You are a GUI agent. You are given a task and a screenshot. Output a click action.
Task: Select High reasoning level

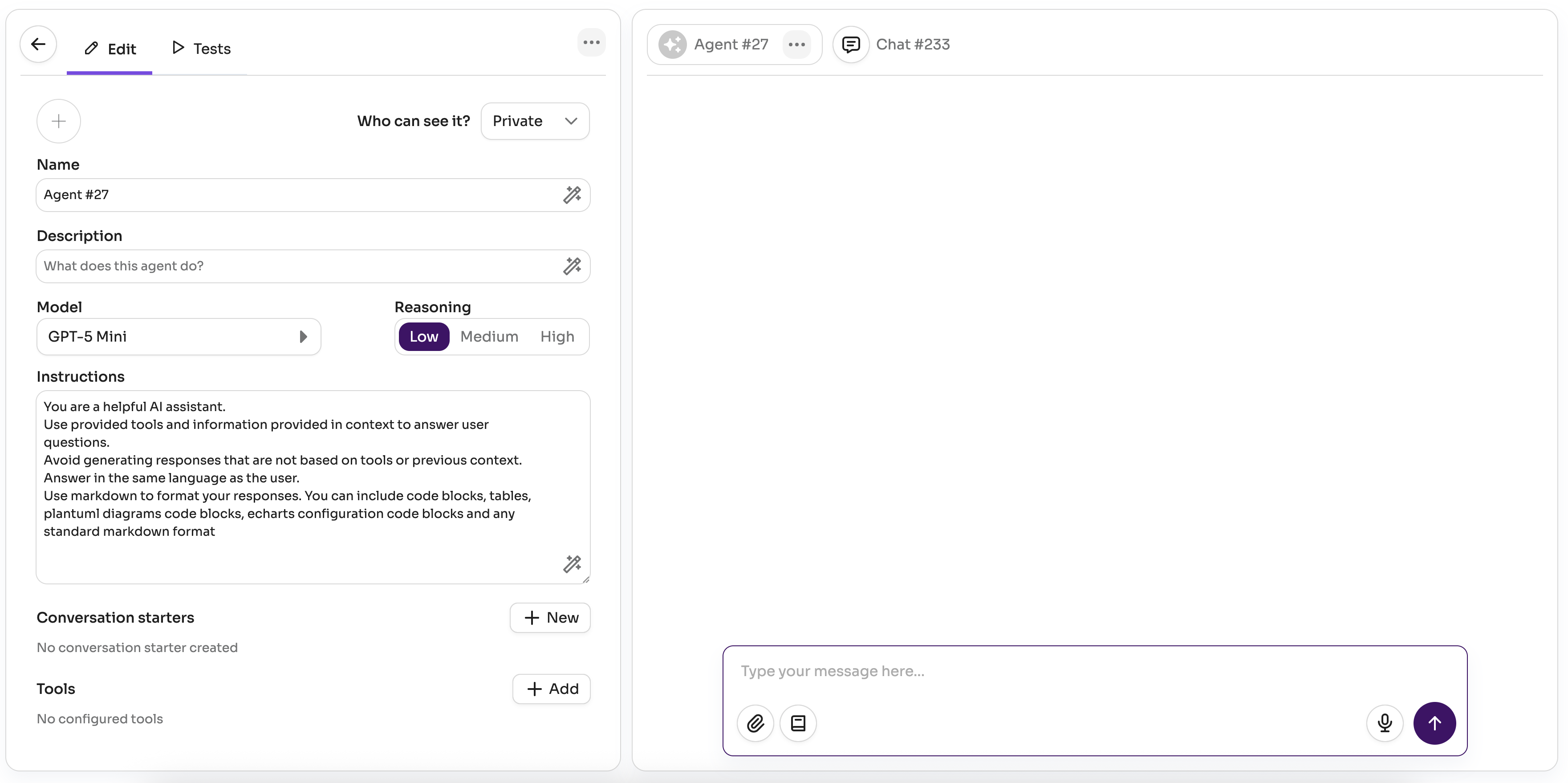557,337
